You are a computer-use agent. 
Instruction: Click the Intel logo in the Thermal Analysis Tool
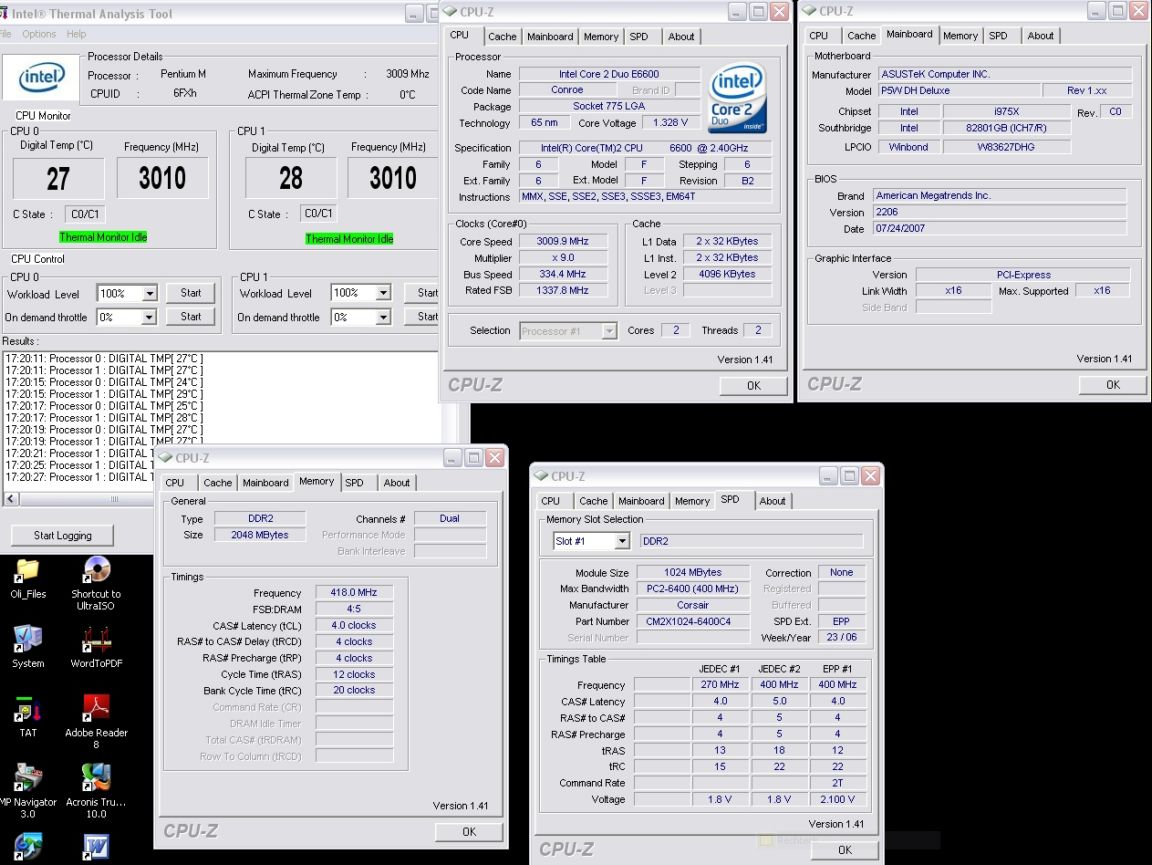coord(41,77)
